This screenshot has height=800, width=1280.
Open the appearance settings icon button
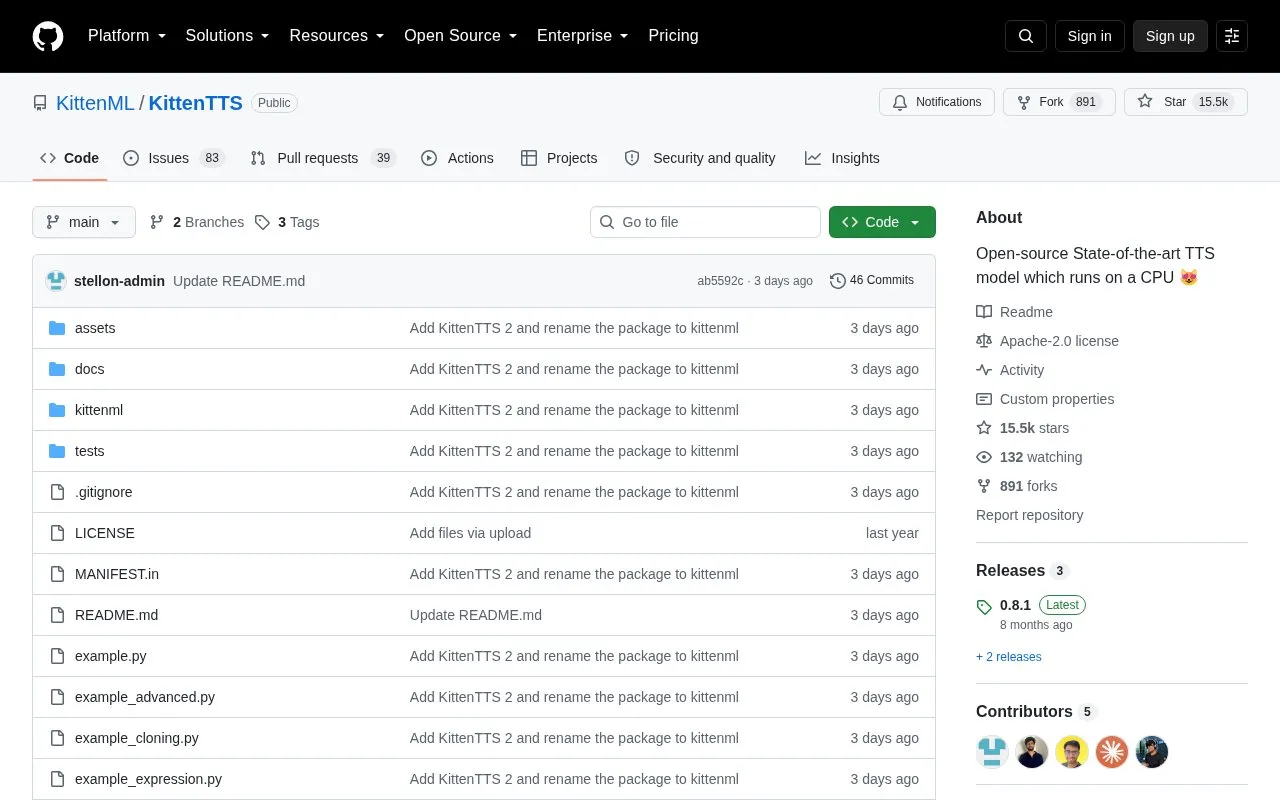click(1232, 36)
